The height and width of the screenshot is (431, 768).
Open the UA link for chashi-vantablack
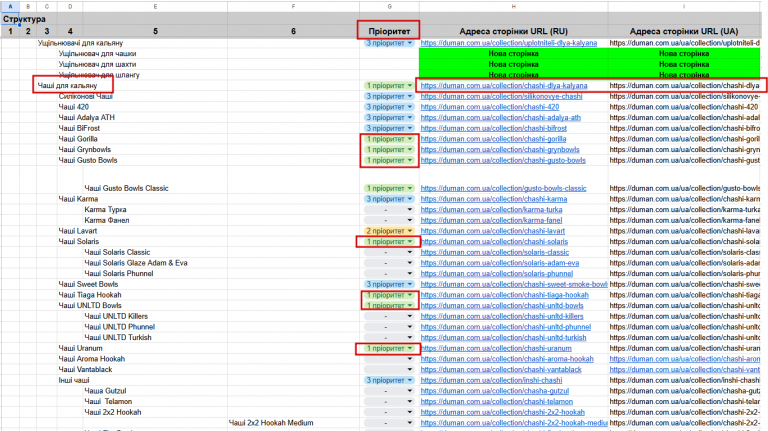coord(685,370)
